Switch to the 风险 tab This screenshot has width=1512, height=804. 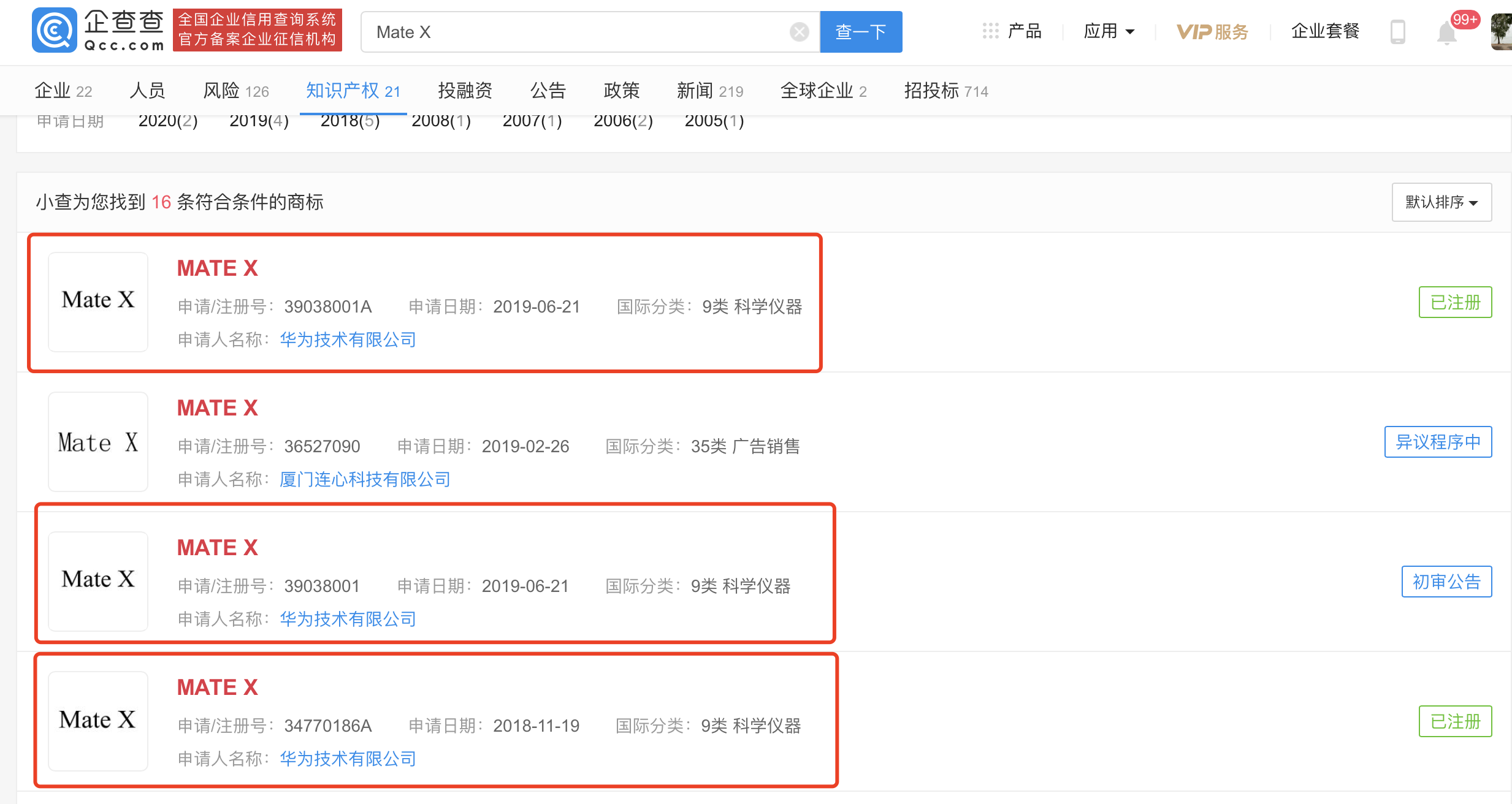coord(235,91)
